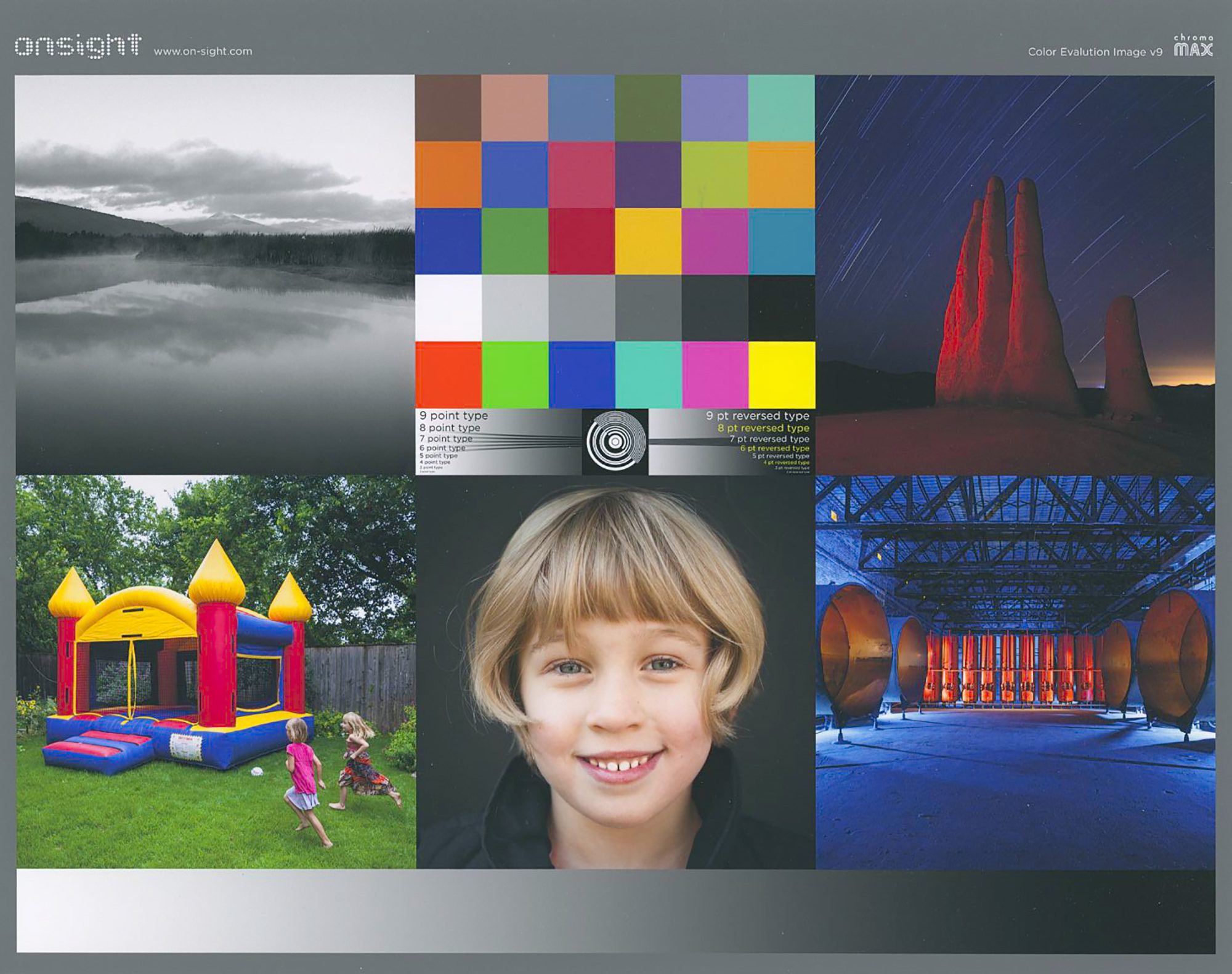Image resolution: width=1232 pixels, height=974 pixels.
Task: Click the '9 point type' text
Action: coord(454,416)
